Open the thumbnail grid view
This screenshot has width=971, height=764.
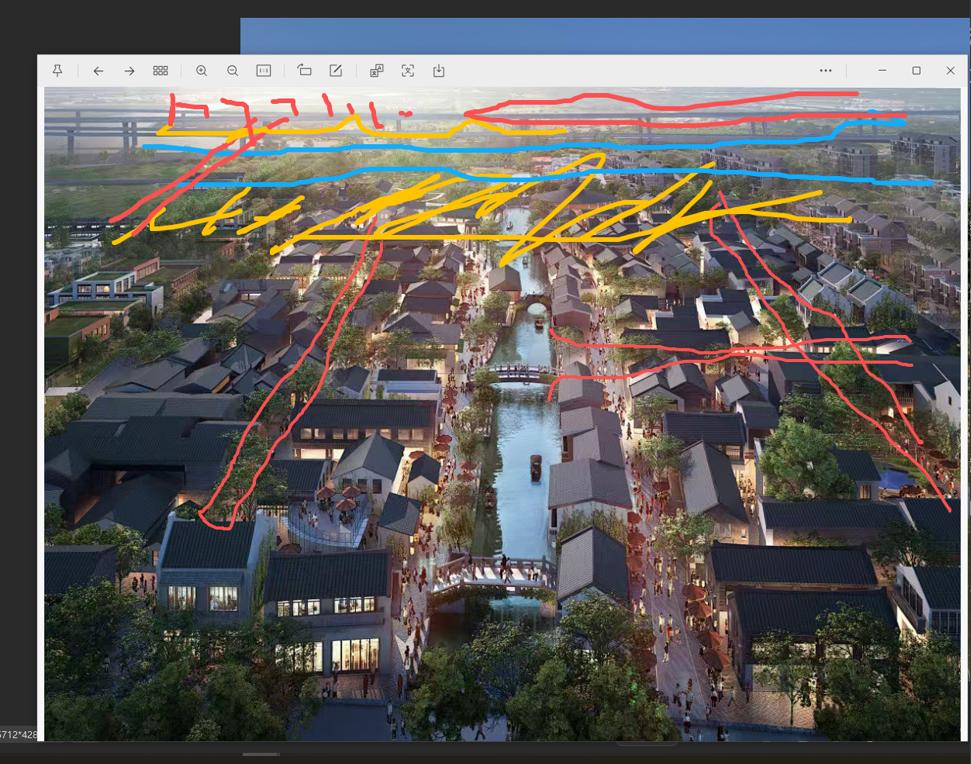[160, 71]
